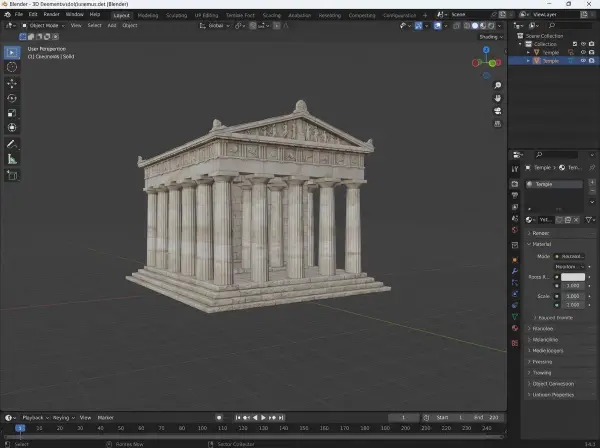
Task: Click the white color swatch in Material panel
Action: coord(572,277)
